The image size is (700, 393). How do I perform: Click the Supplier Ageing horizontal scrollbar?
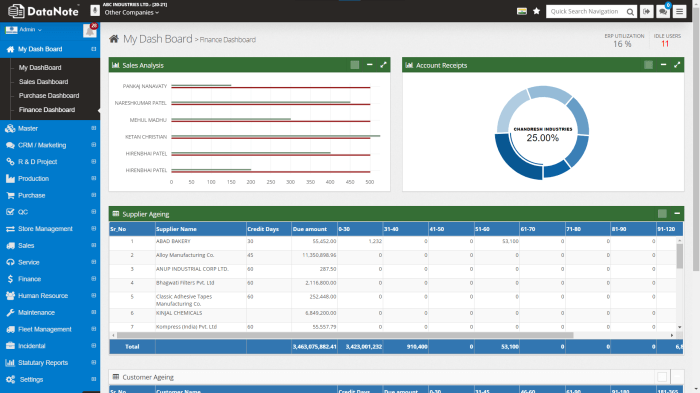coord(345,335)
